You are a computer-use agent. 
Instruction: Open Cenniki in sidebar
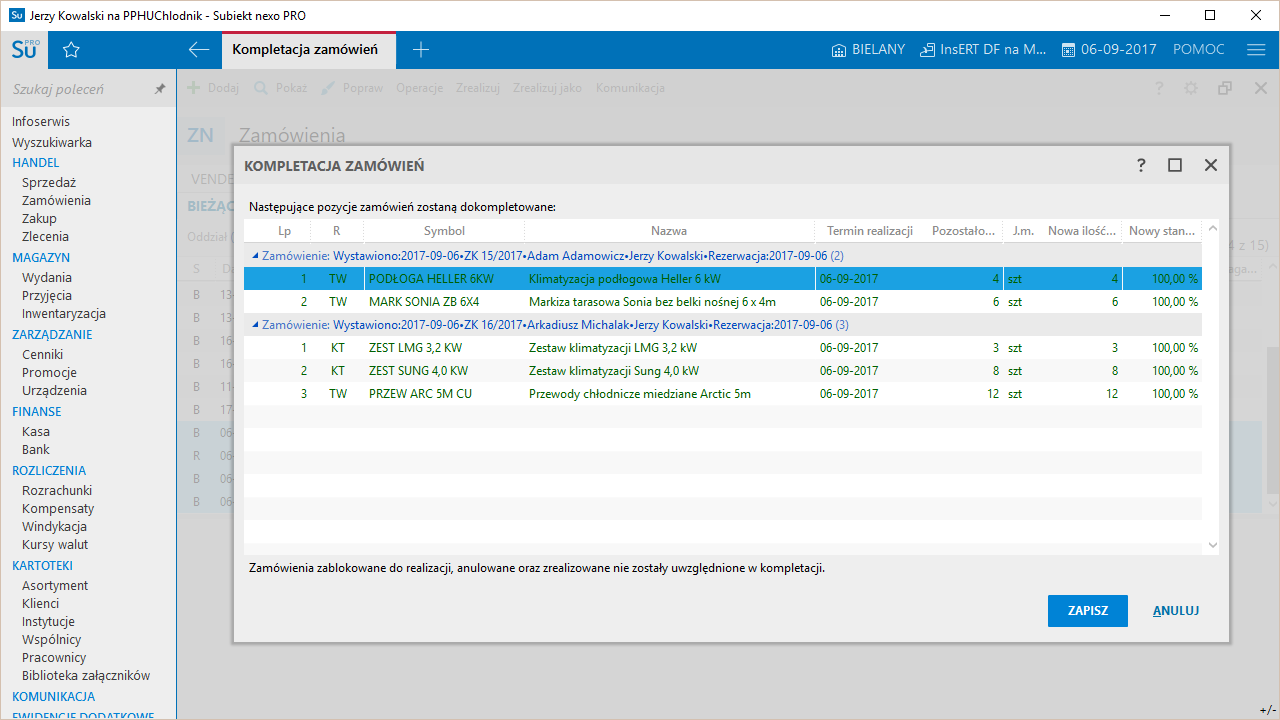coord(43,354)
